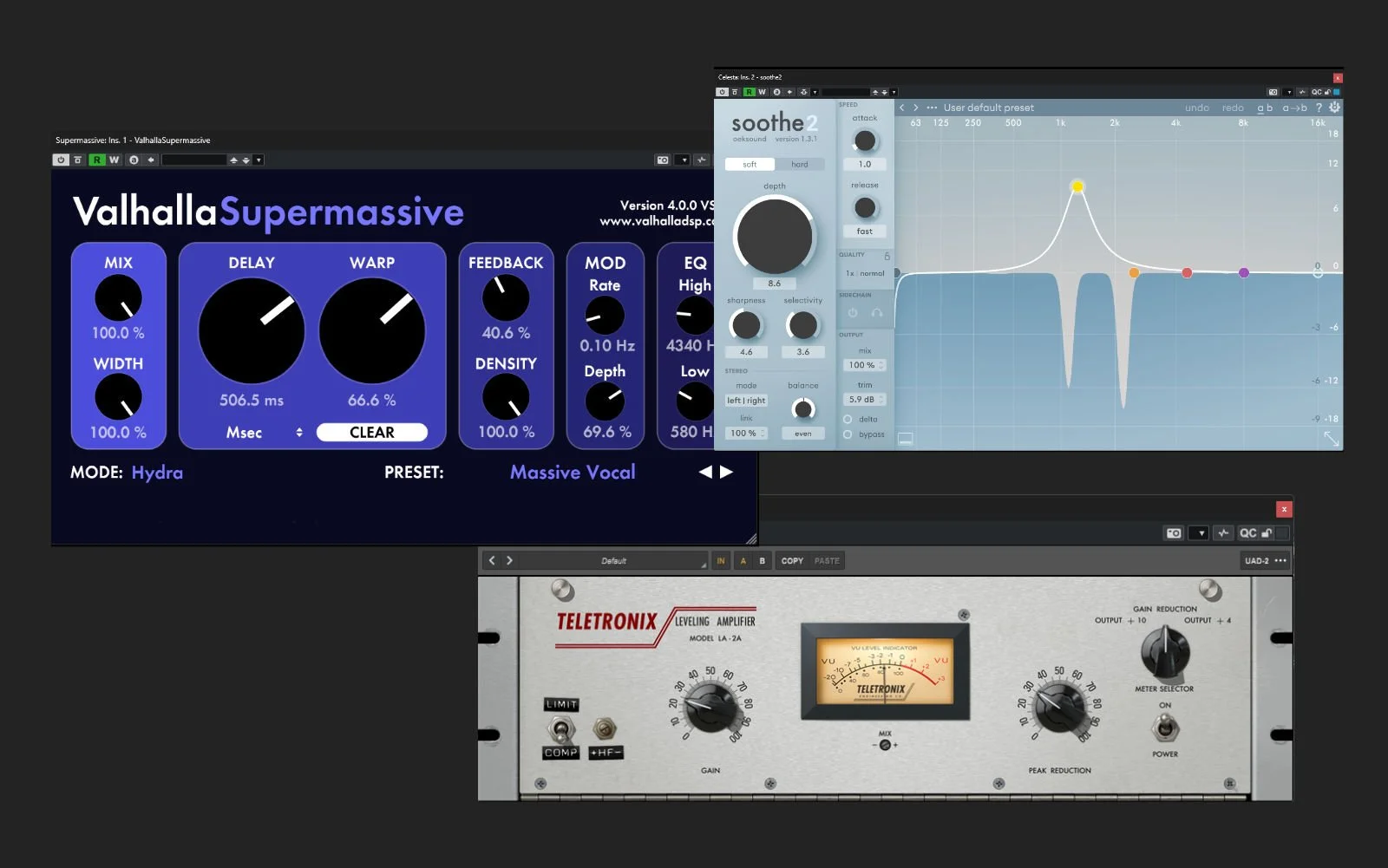Go to previous soothe2 preset
The width and height of the screenshot is (1388, 868).
(902, 108)
